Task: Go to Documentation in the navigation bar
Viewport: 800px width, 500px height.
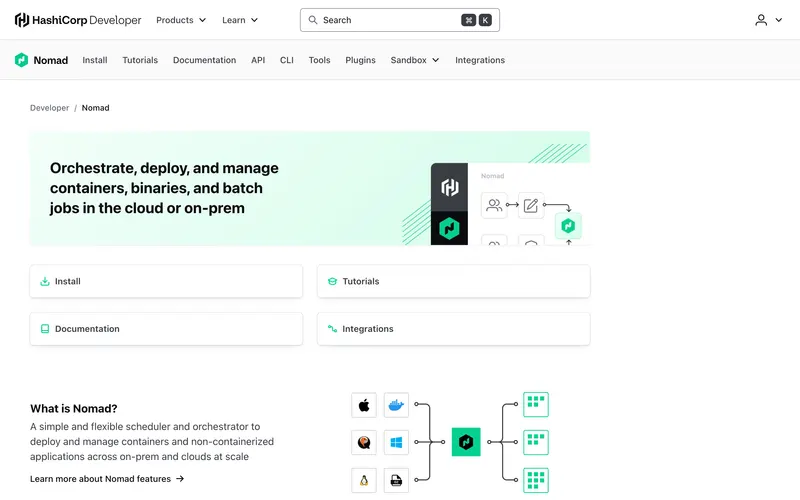Action: pos(204,60)
